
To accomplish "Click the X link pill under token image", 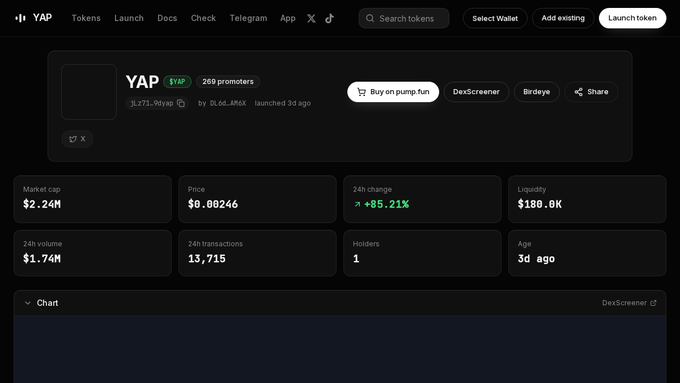I will (x=77, y=139).
